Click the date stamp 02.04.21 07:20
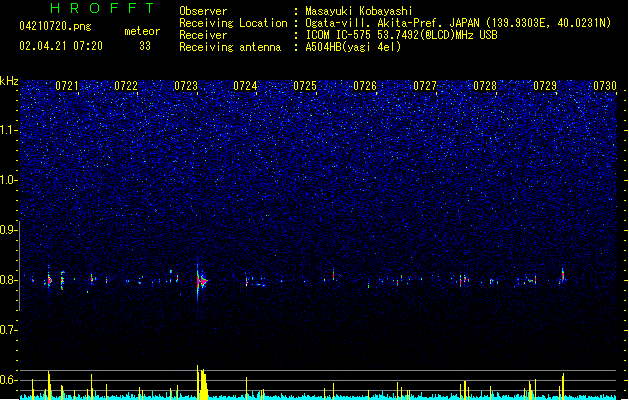 point(61,46)
